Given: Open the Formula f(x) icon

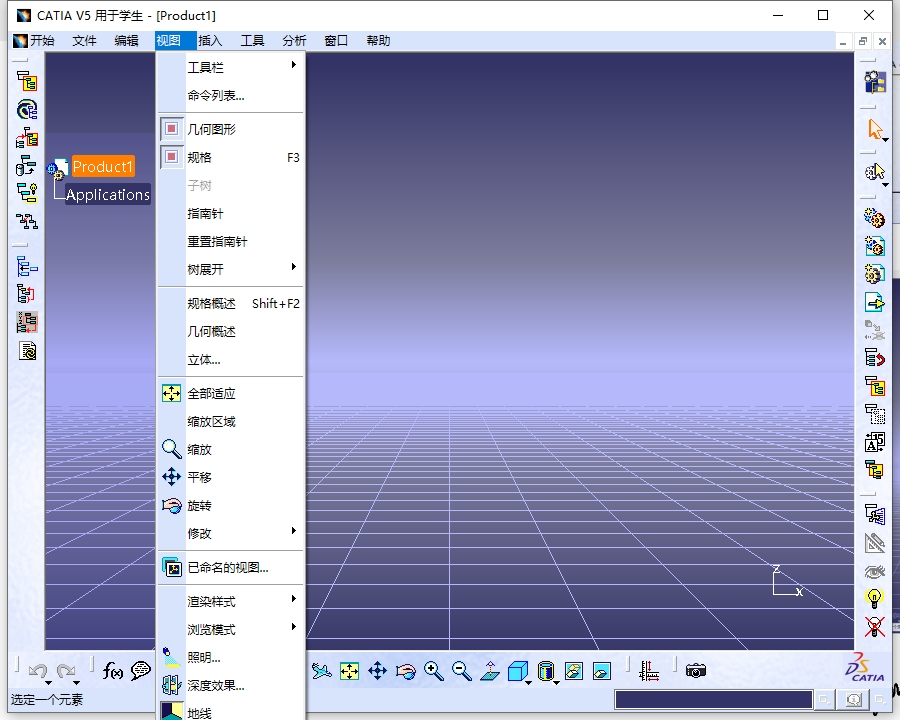Looking at the screenshot, I should pyautogui.click(x=112, y=670).
